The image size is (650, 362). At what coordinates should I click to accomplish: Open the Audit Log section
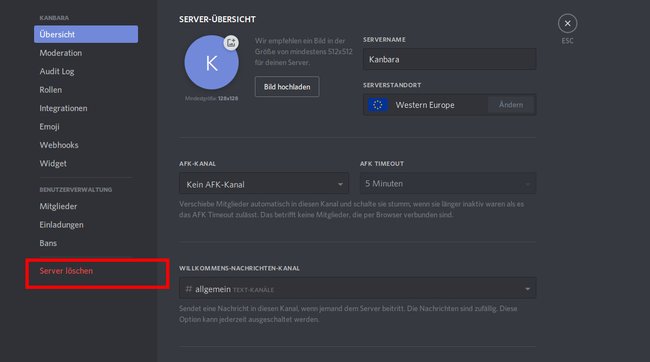coord(57,71)
